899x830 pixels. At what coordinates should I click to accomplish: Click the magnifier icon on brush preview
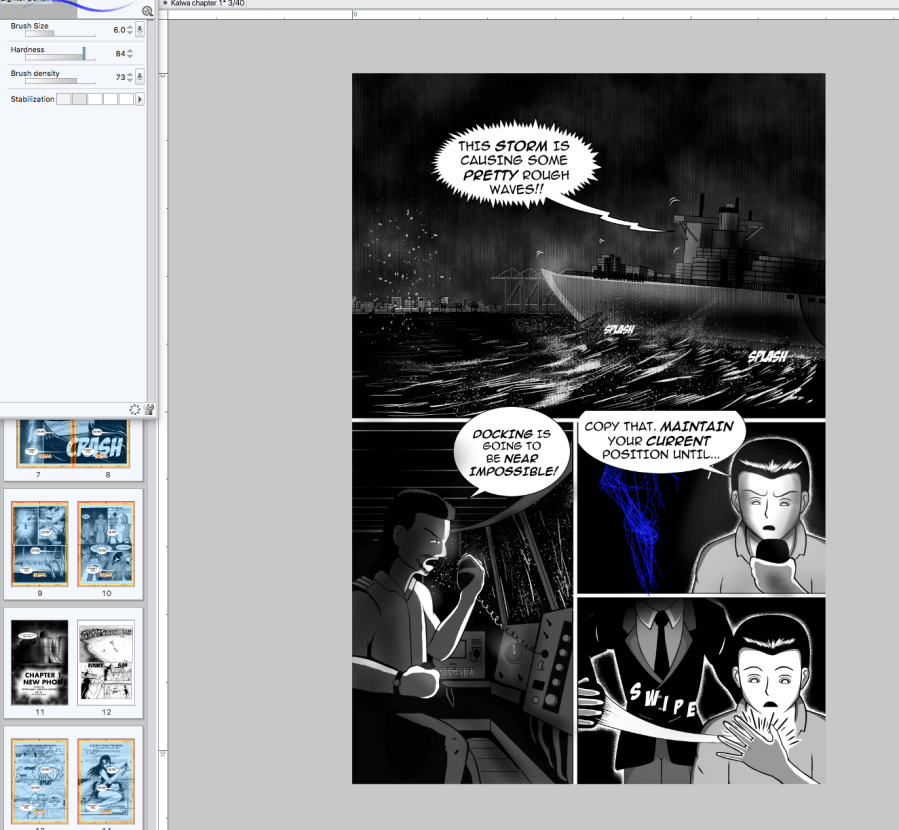click(147, 11)
